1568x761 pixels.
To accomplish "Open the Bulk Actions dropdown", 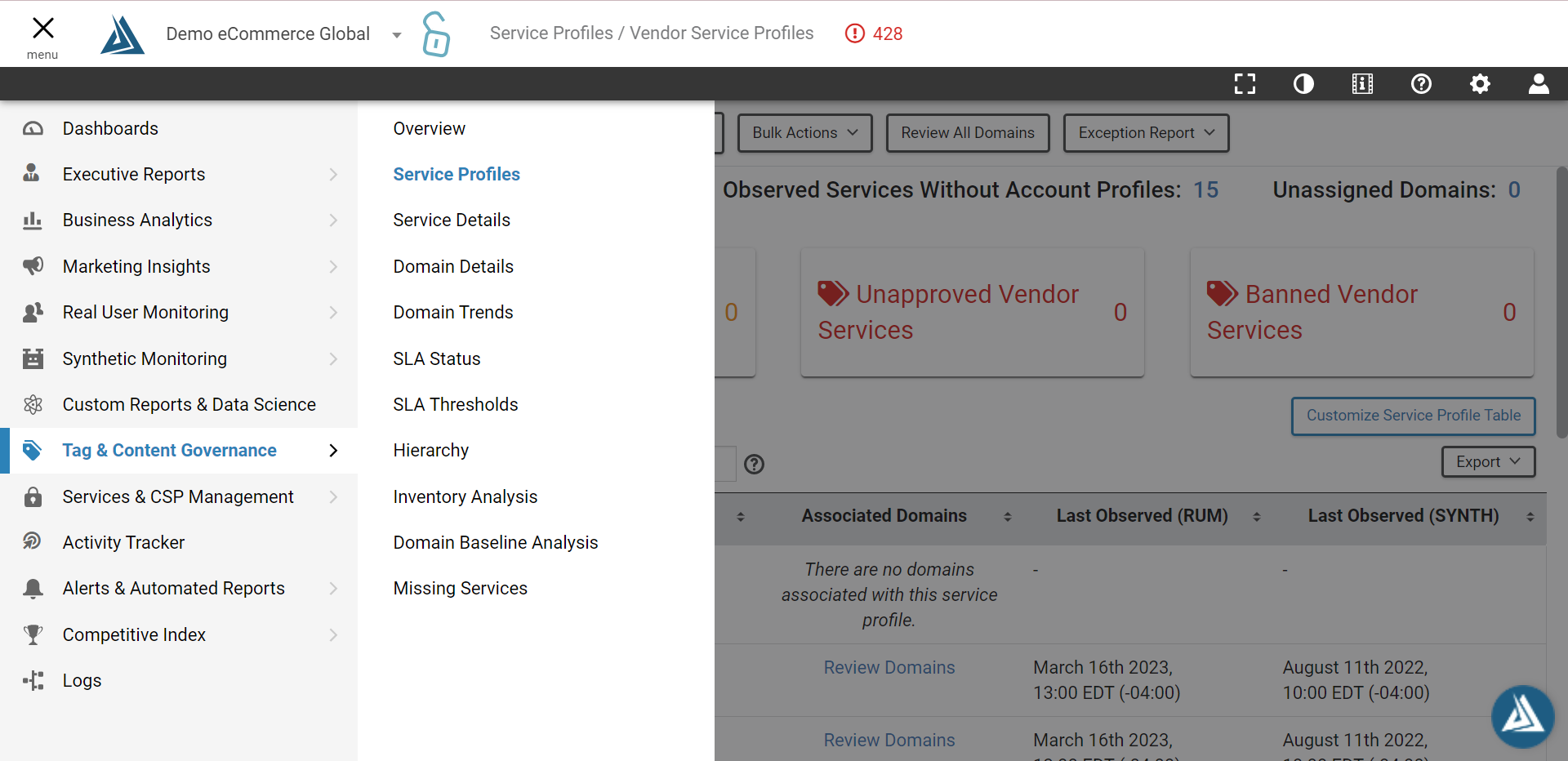I will click(805, 132).
